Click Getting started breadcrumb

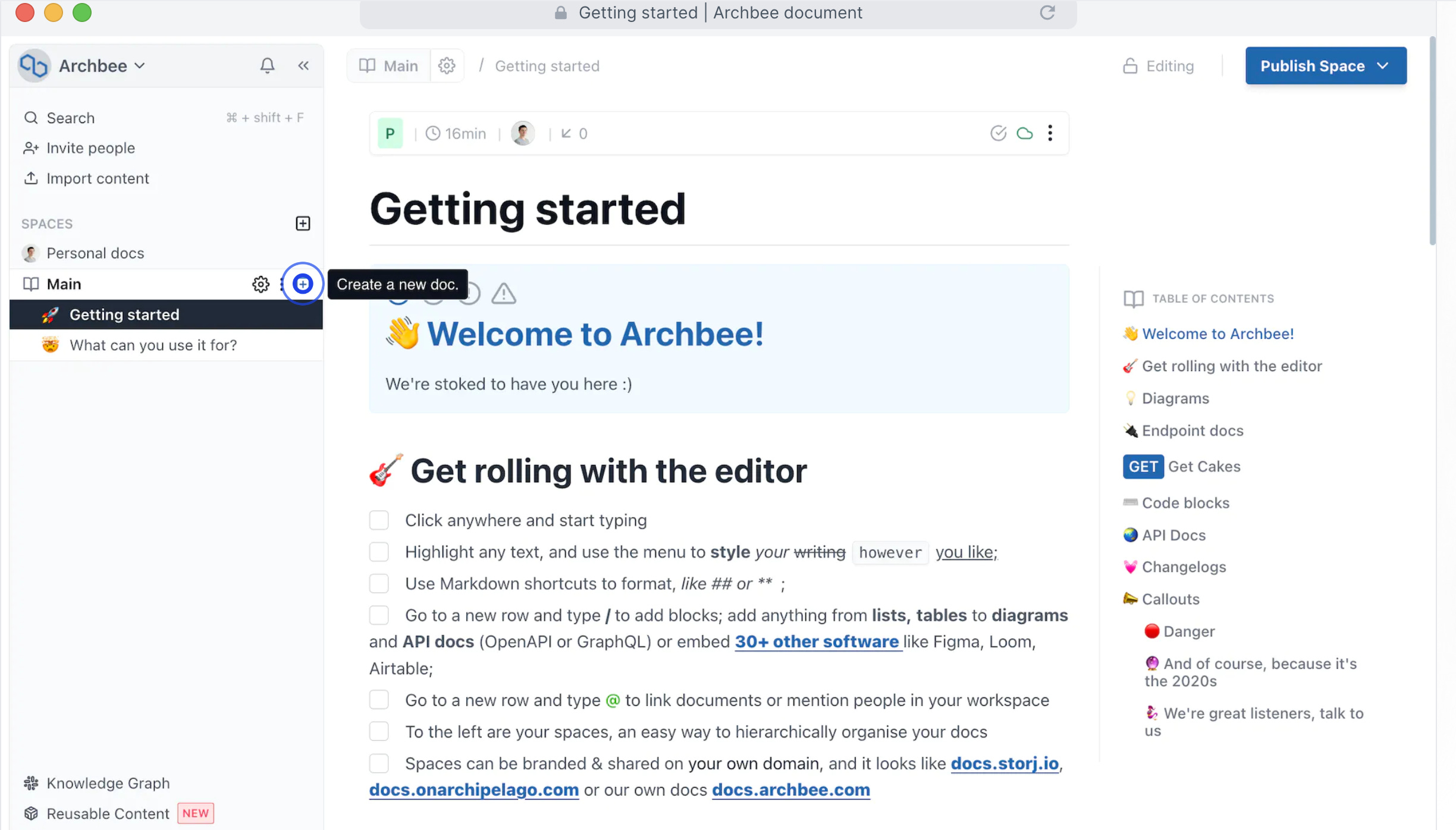[547, 66]
